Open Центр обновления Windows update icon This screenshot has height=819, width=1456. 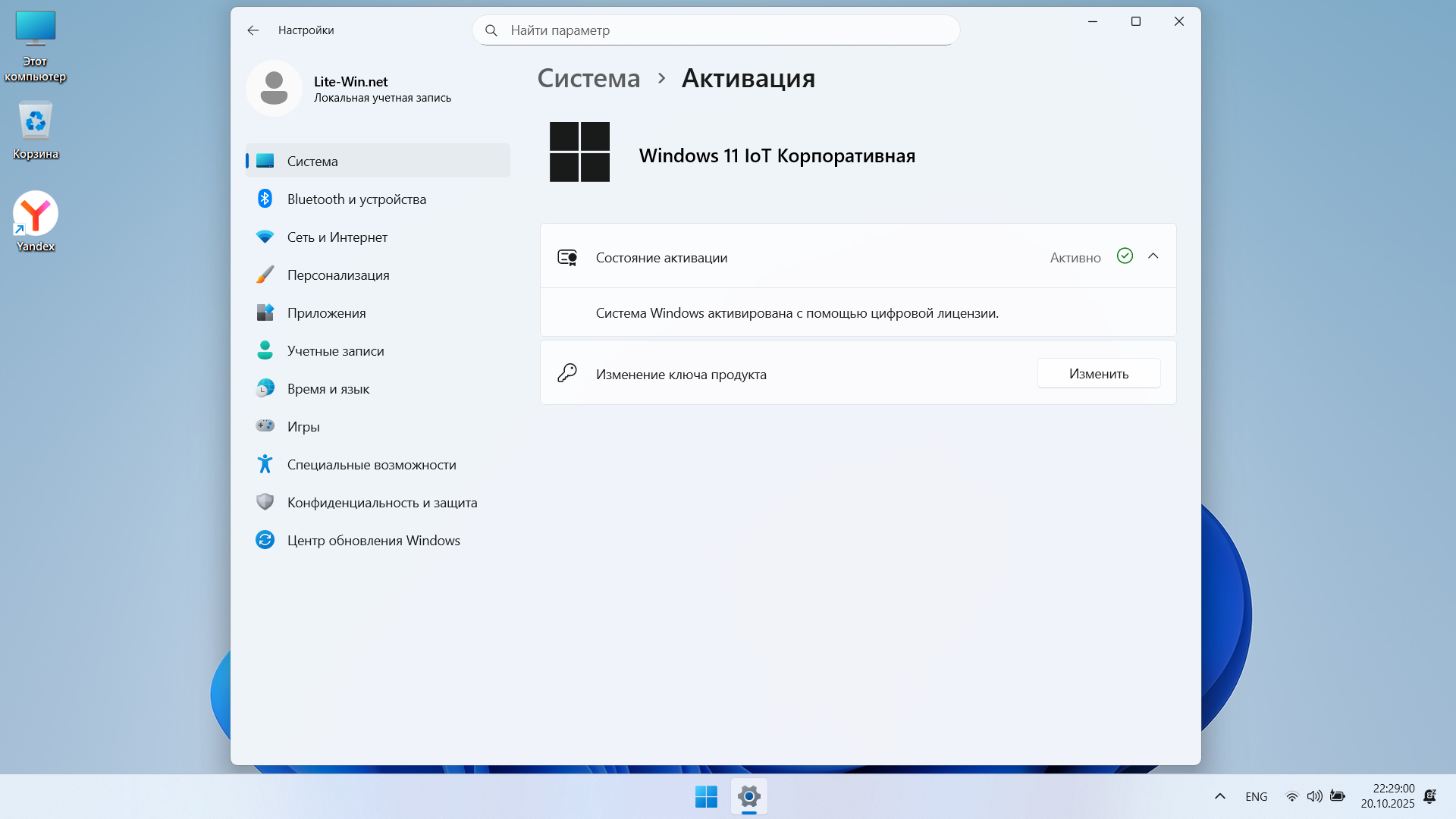(x=265, y=540)
